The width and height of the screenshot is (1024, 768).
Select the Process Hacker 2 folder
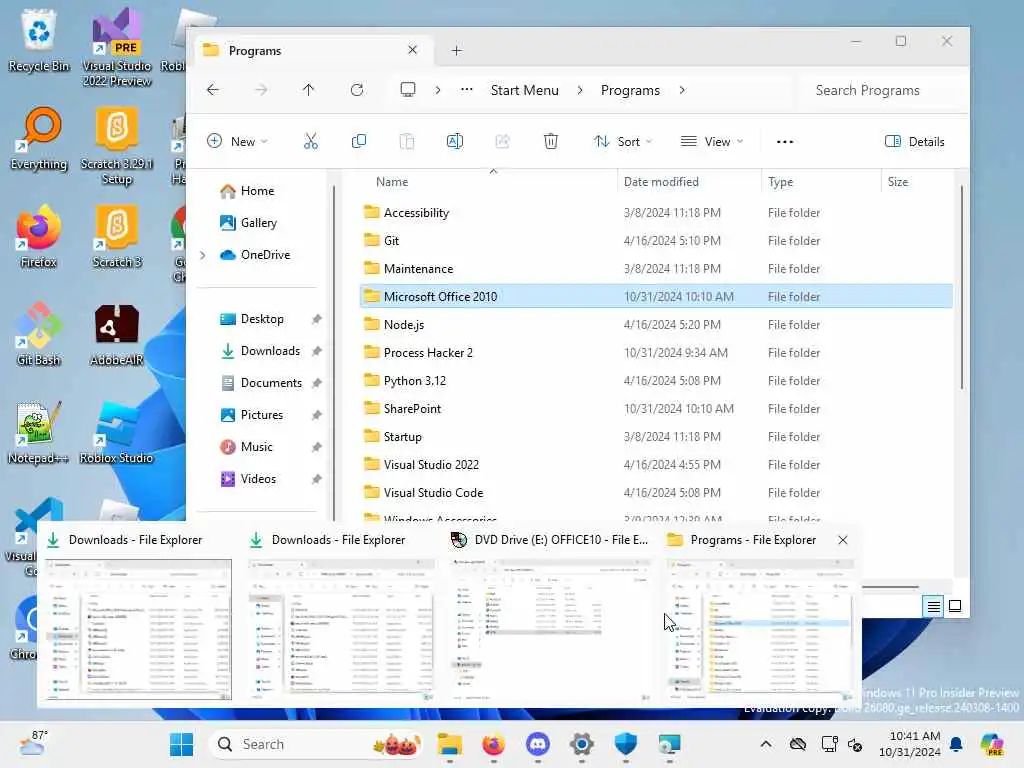tap(656, 353)
